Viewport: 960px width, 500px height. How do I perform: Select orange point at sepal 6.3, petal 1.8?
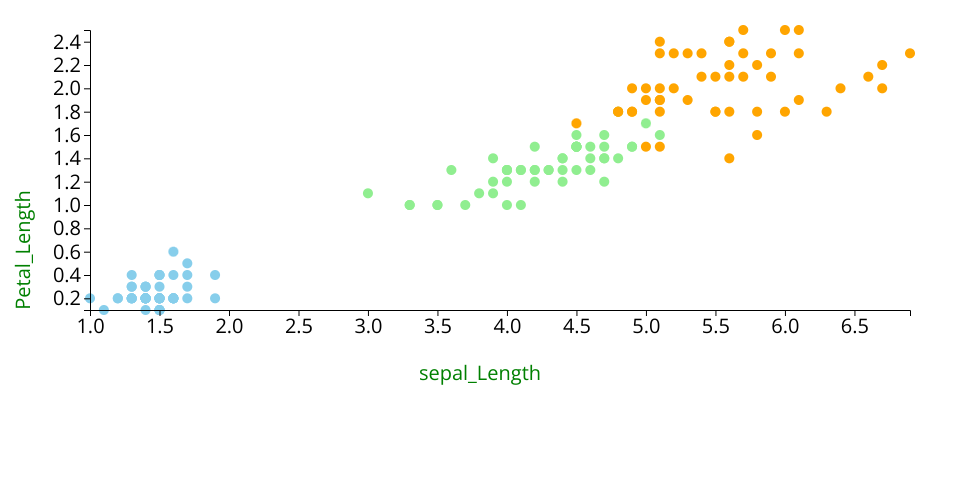tap(826, 111)
